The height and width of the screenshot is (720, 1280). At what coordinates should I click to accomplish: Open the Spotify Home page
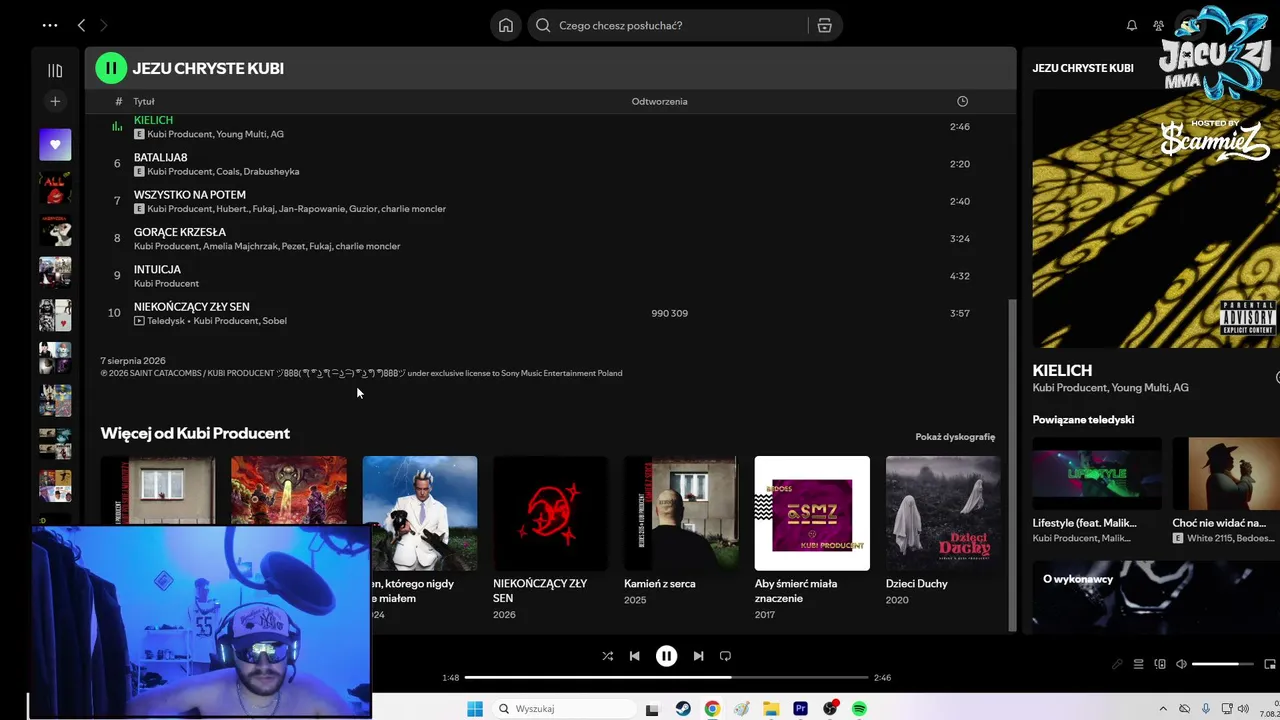(x=506, y=25)
